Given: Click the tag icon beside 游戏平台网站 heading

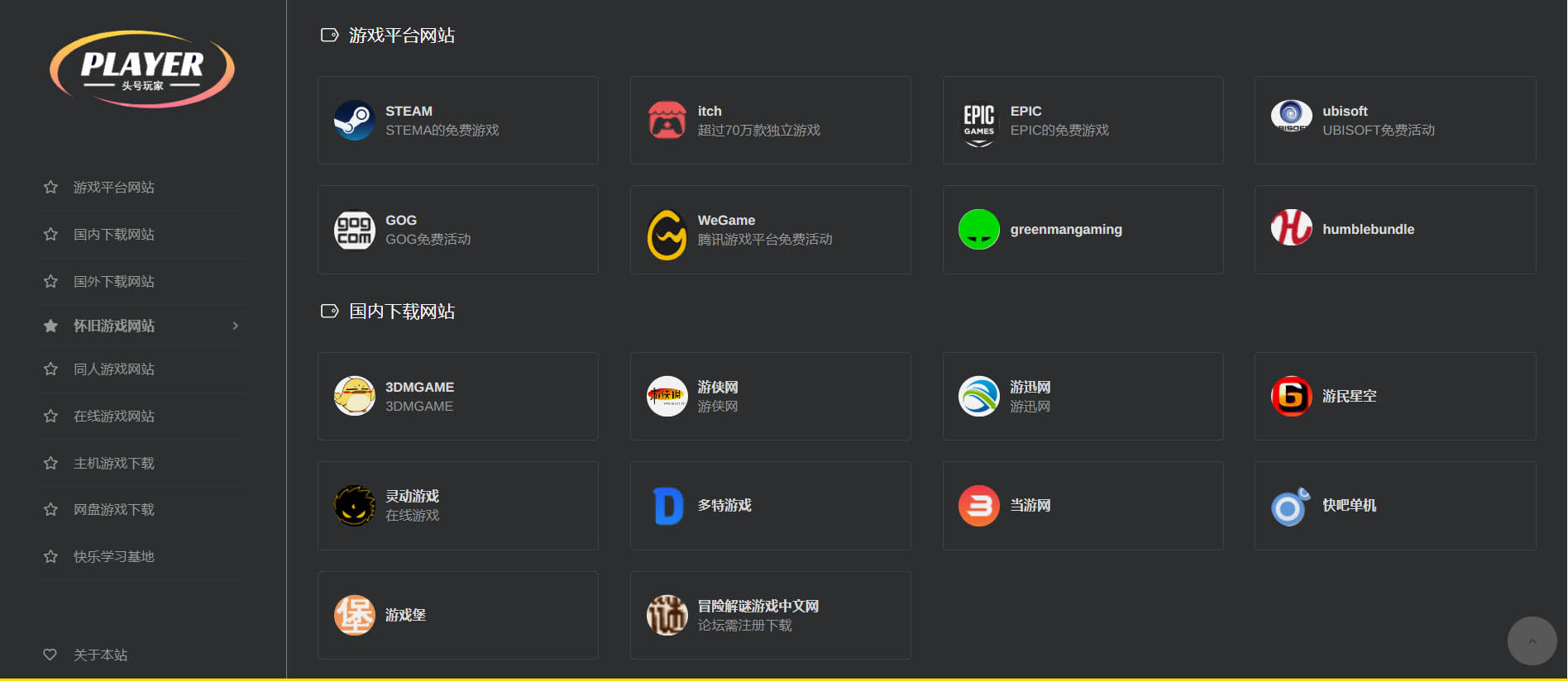Looking at the screenshot, I should tap(329, 35).
